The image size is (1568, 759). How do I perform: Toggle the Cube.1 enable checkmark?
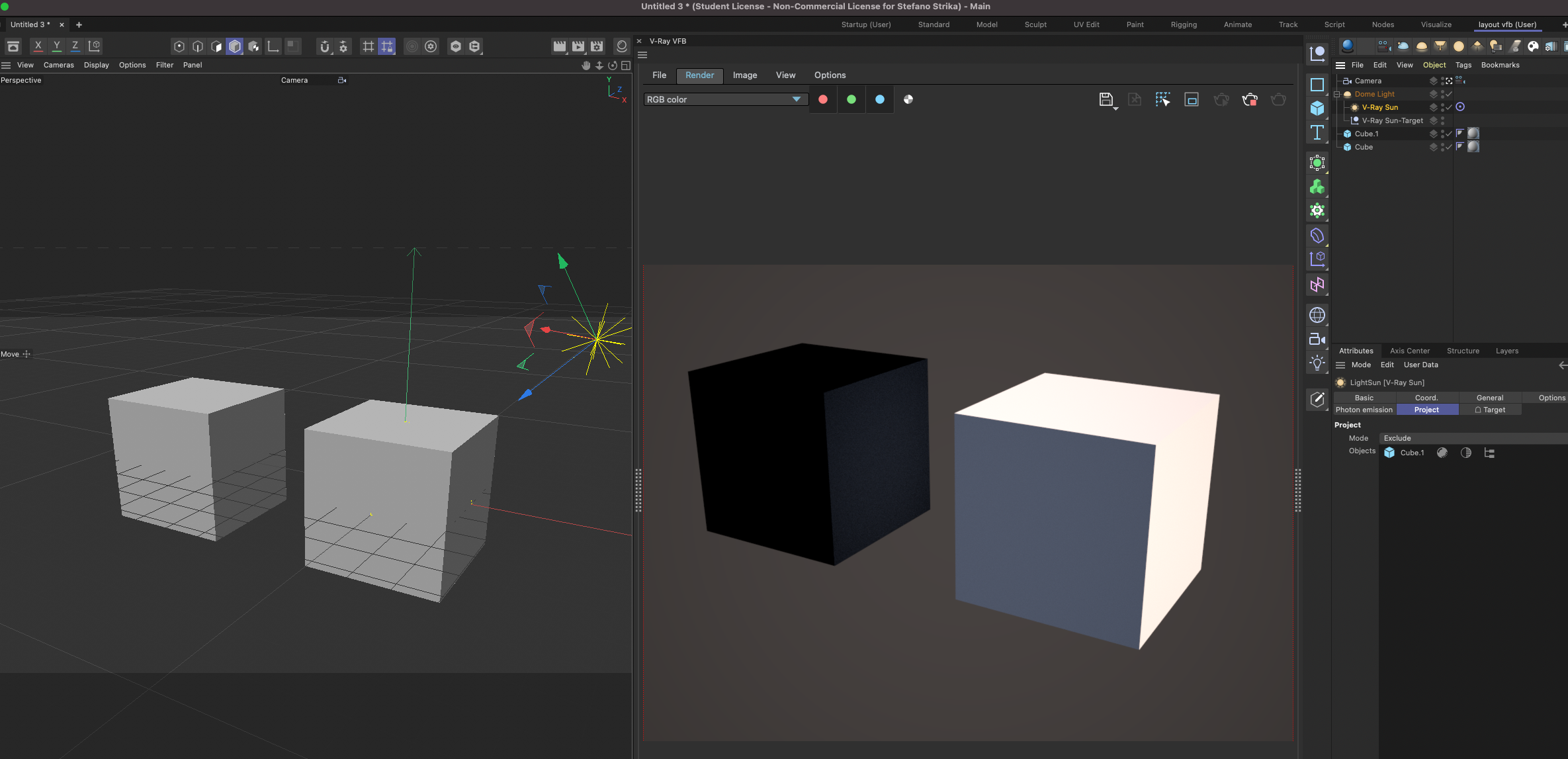coord(1449,134)
